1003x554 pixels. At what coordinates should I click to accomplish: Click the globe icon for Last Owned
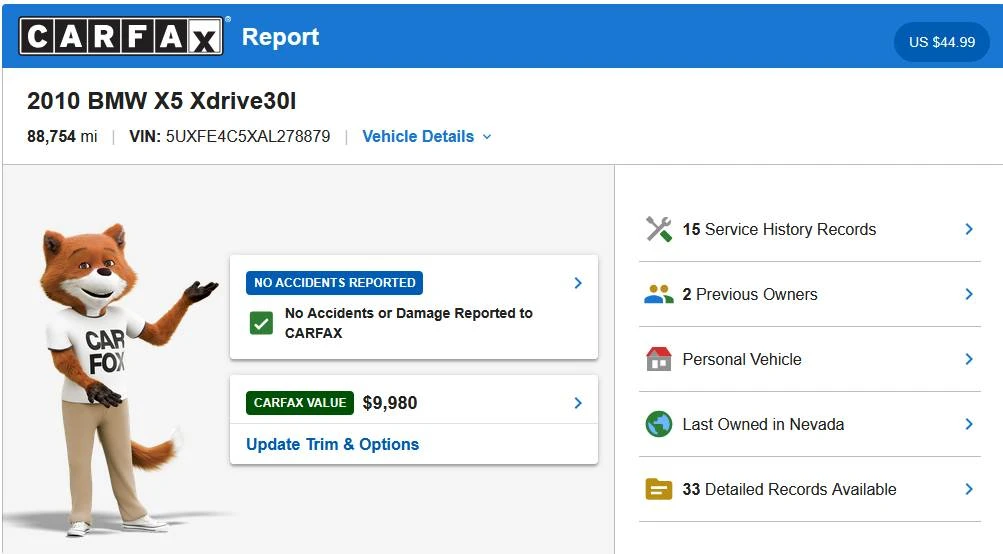tap(658, 424)
